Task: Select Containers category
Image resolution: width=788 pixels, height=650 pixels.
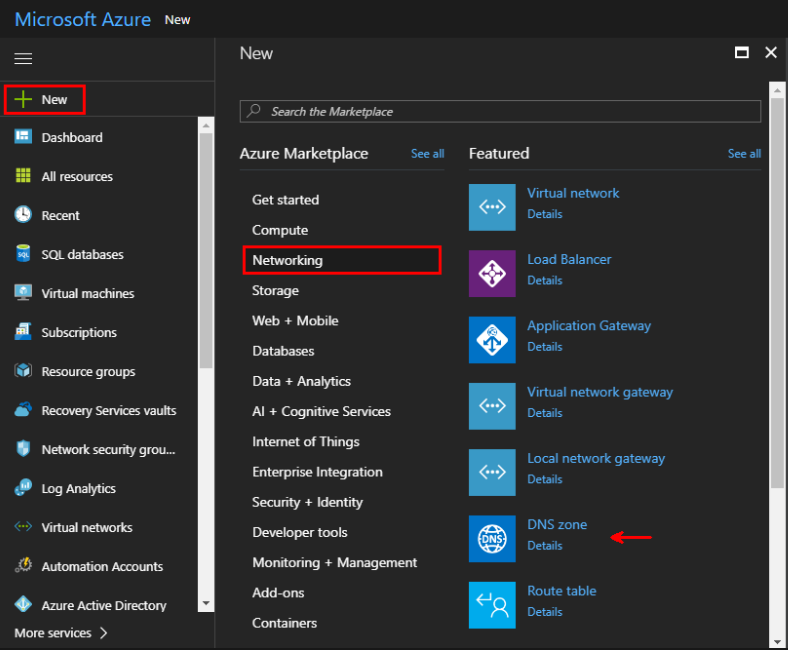Action: [284, 622]
